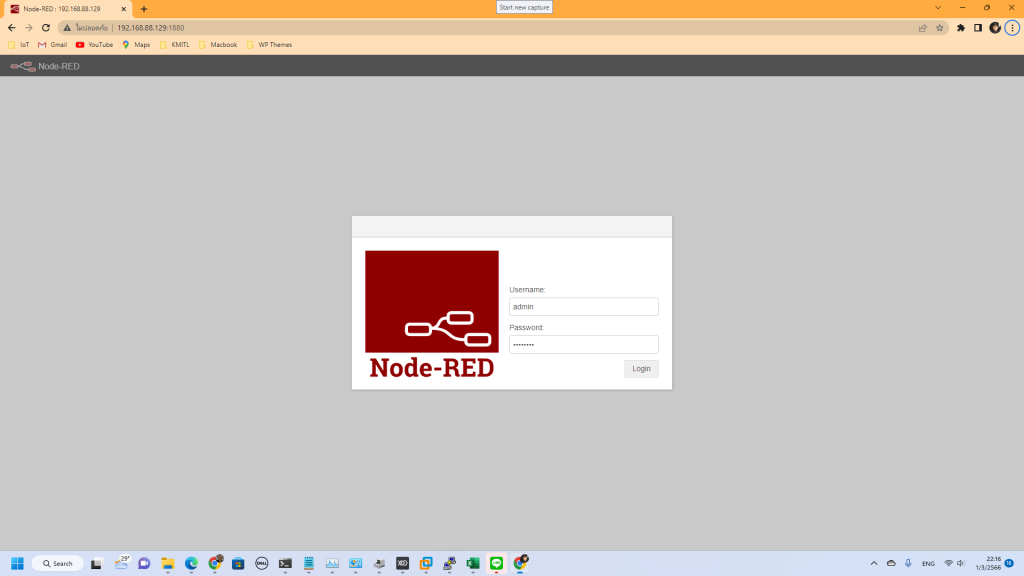Screen dimensions: 1024x576
Task: Expand hidden icons in the system tray
Action: 874,563
